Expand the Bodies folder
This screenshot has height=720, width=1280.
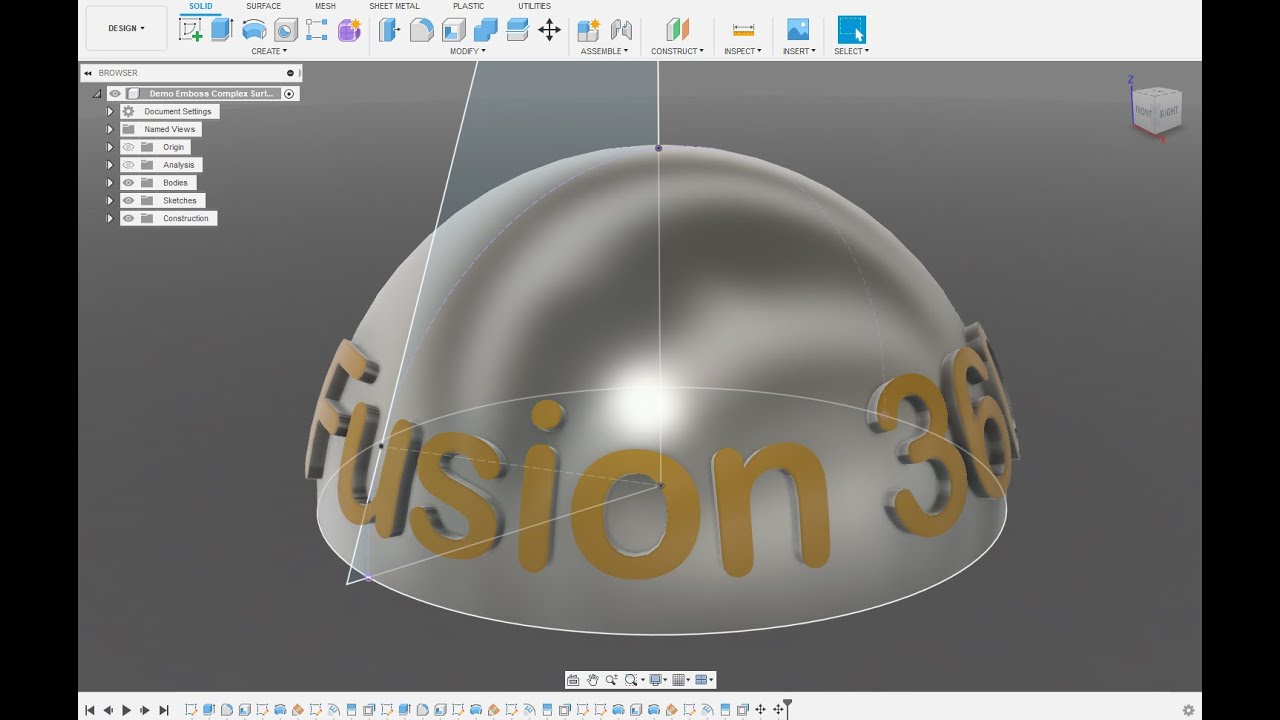(x=110, y=183)
